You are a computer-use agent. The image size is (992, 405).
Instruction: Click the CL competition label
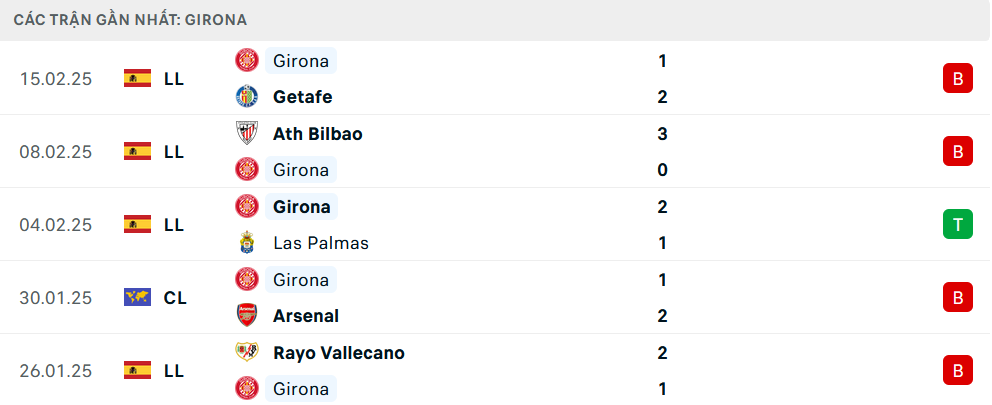[x=174, y=297]
